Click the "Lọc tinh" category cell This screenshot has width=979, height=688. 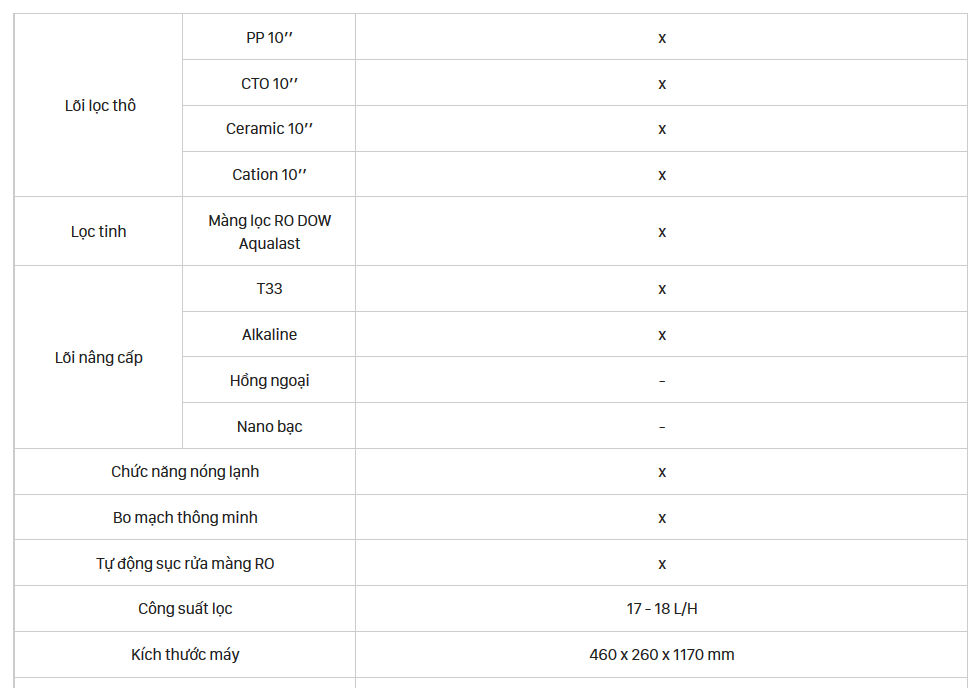point(99,232)
